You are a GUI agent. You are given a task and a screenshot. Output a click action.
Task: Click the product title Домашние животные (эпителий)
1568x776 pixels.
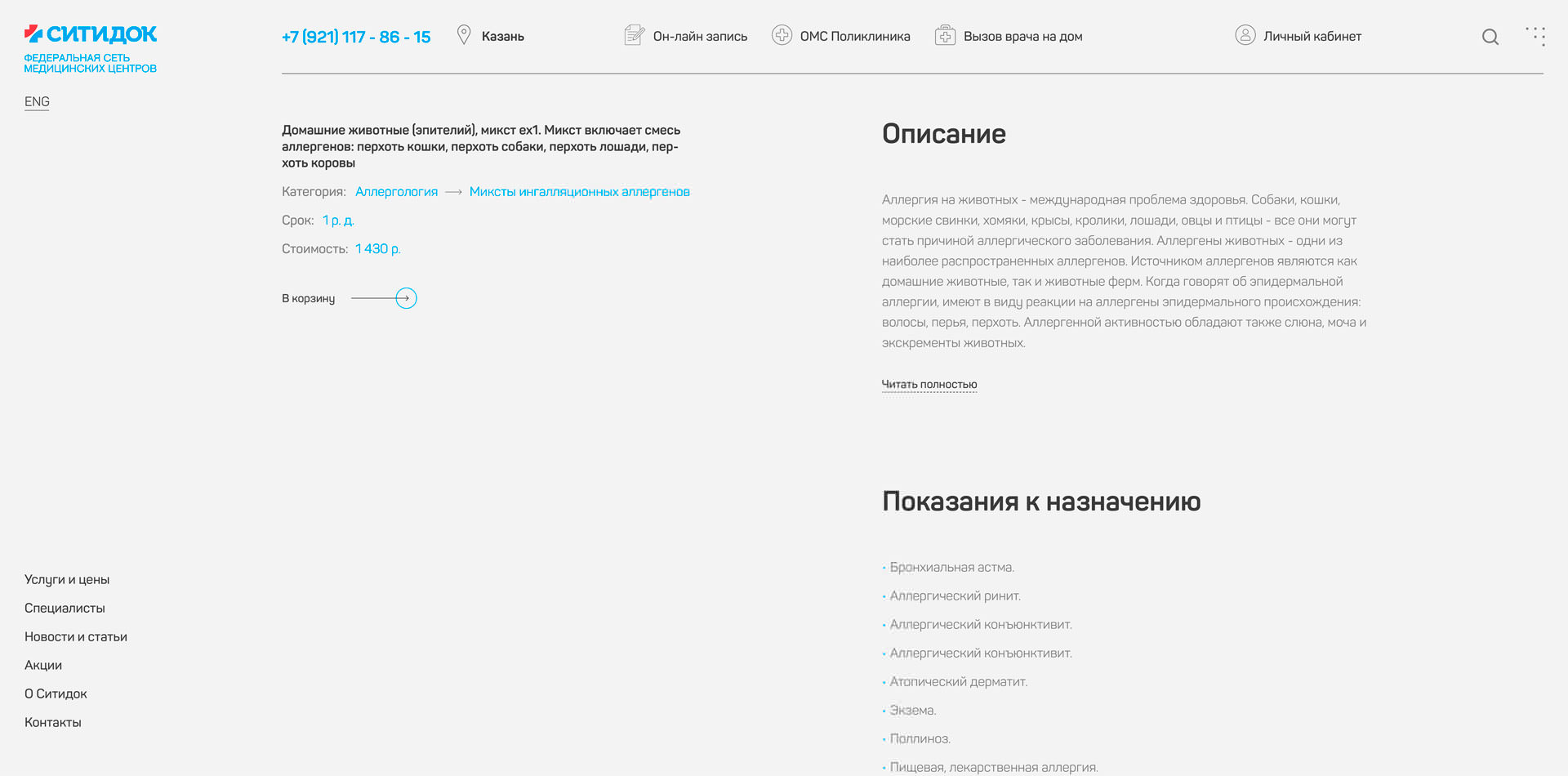481,146
